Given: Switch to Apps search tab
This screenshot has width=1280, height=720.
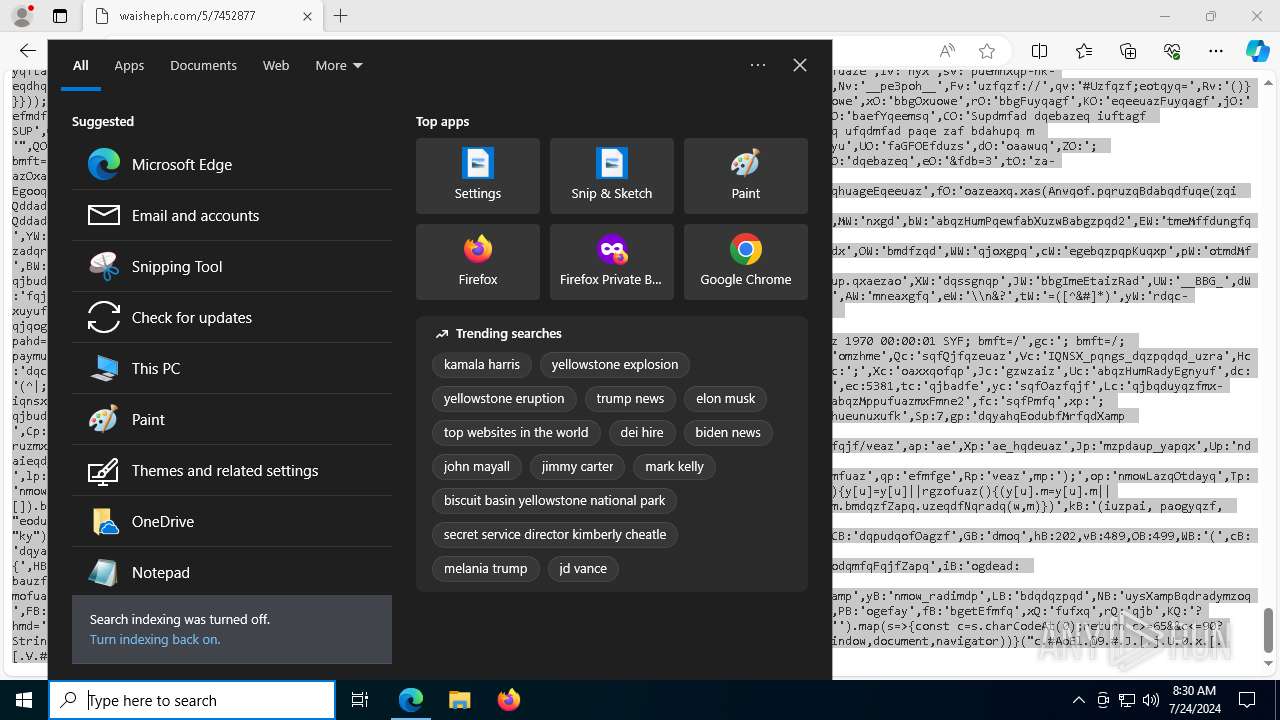Looking at the screenshot, I should [x=129, y=65].
